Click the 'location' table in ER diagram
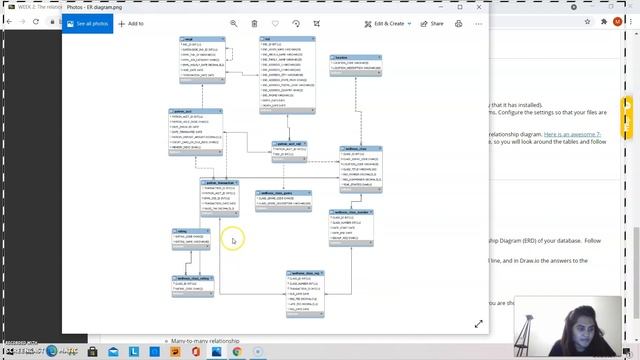The height and width of the screenshot is (360, 640). pos(356,65)
